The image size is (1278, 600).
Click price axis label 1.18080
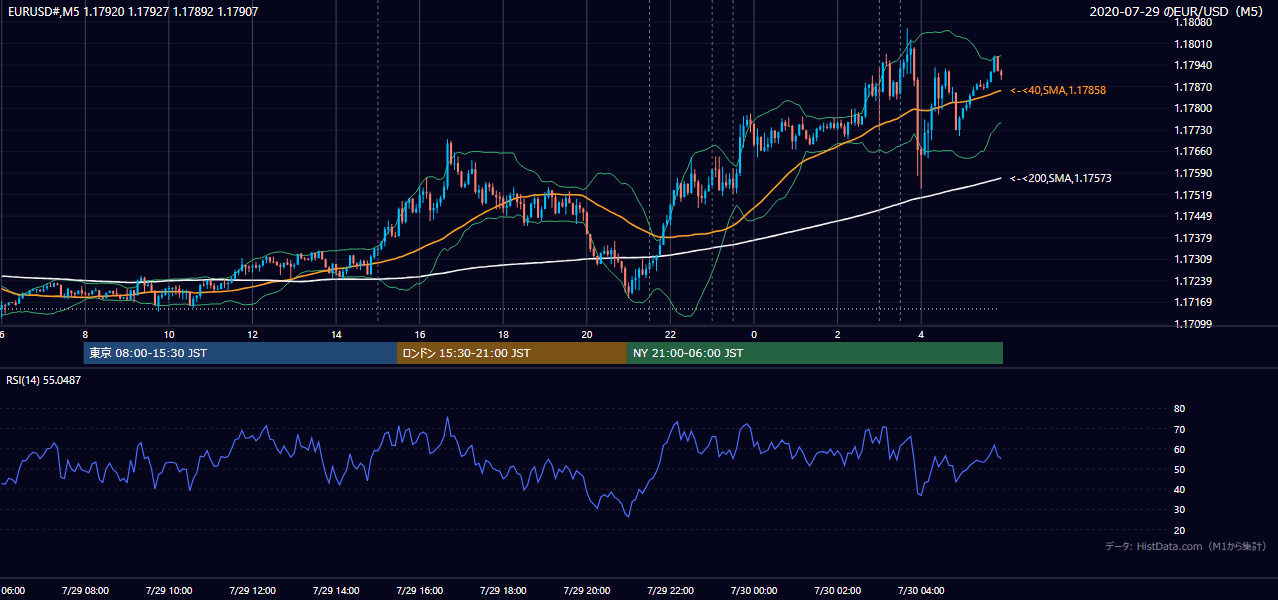[x=1193, y=22]
